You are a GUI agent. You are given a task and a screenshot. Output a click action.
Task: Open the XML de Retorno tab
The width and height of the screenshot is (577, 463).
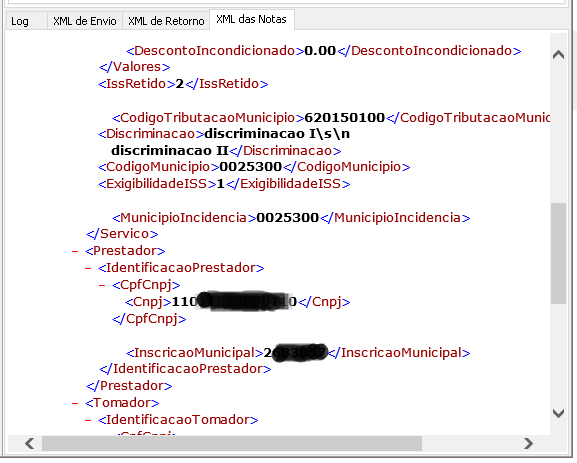tap(166, 21)
